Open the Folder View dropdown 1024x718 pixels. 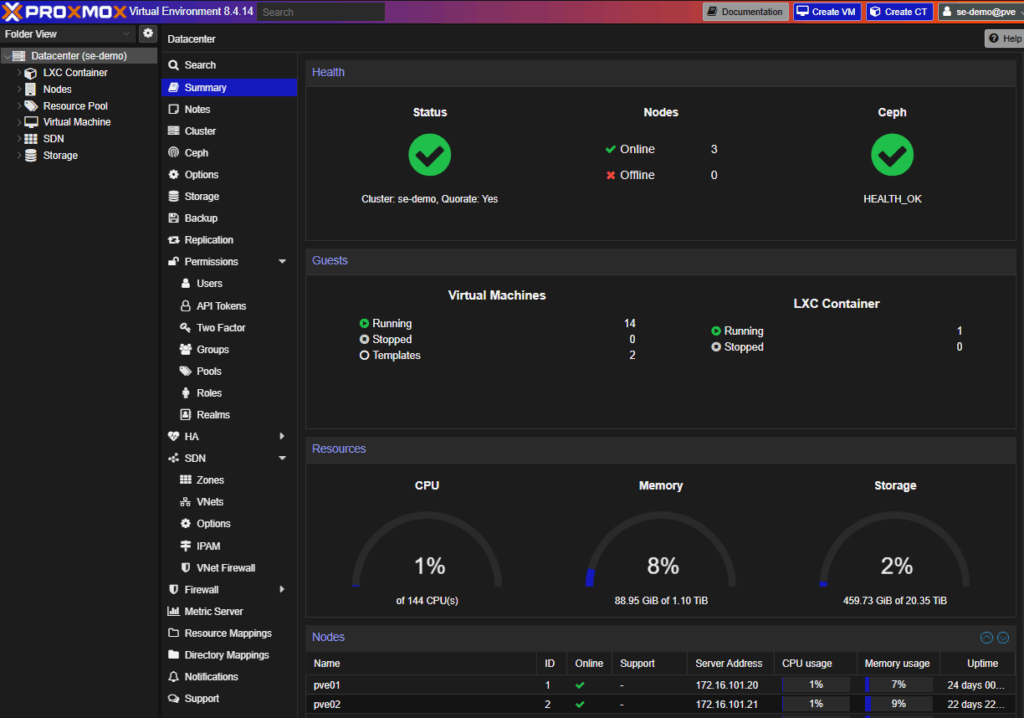click(65, 33)
